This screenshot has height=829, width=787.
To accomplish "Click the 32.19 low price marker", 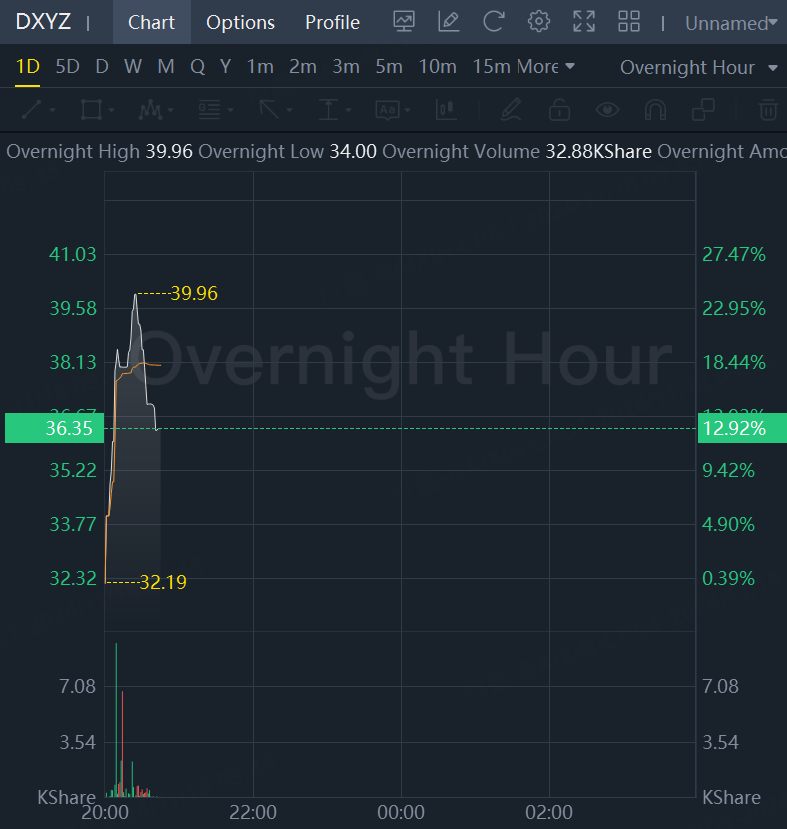I will pos(163,582).
